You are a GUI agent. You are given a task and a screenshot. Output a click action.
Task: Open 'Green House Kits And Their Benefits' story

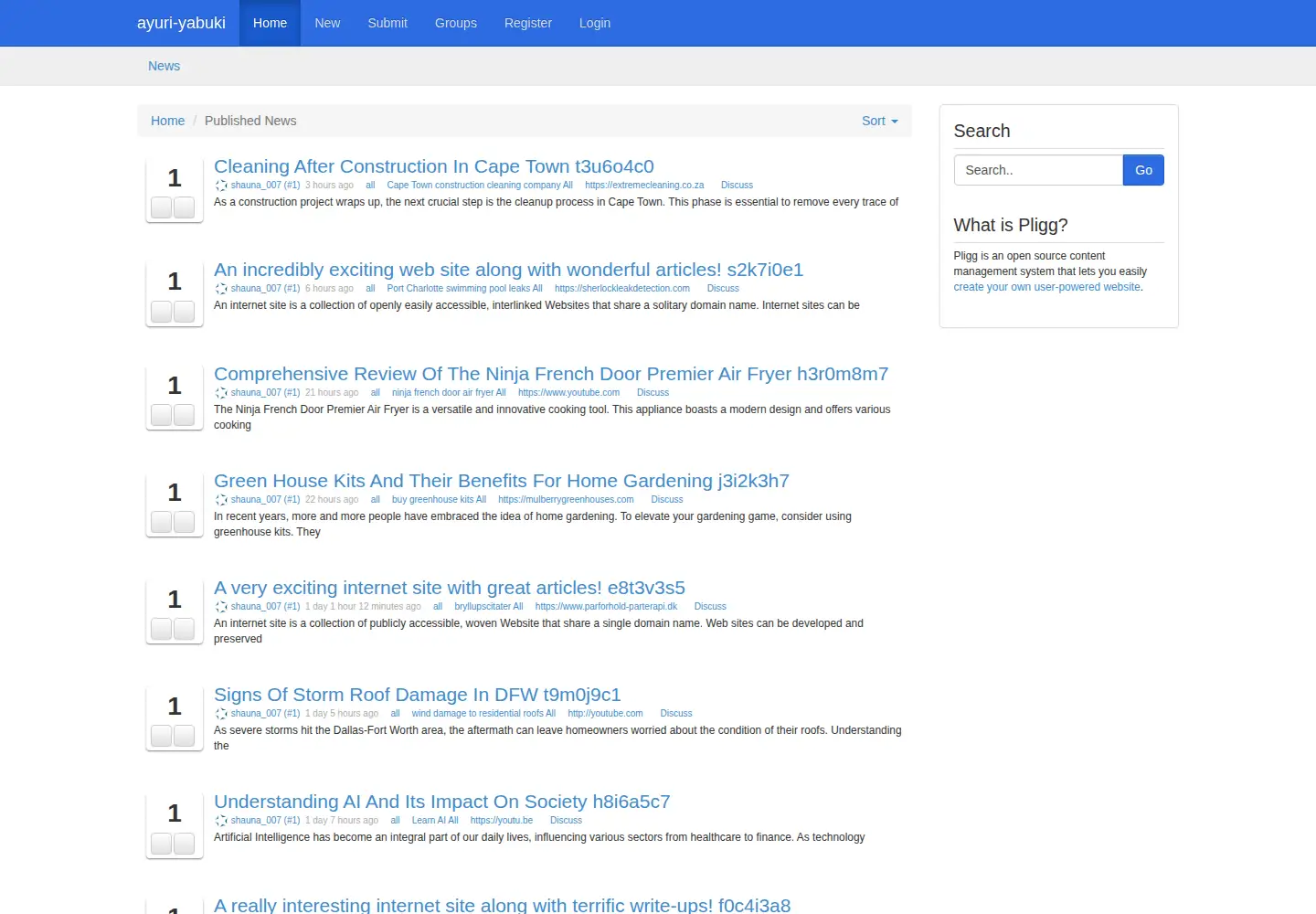coord(502,481)
